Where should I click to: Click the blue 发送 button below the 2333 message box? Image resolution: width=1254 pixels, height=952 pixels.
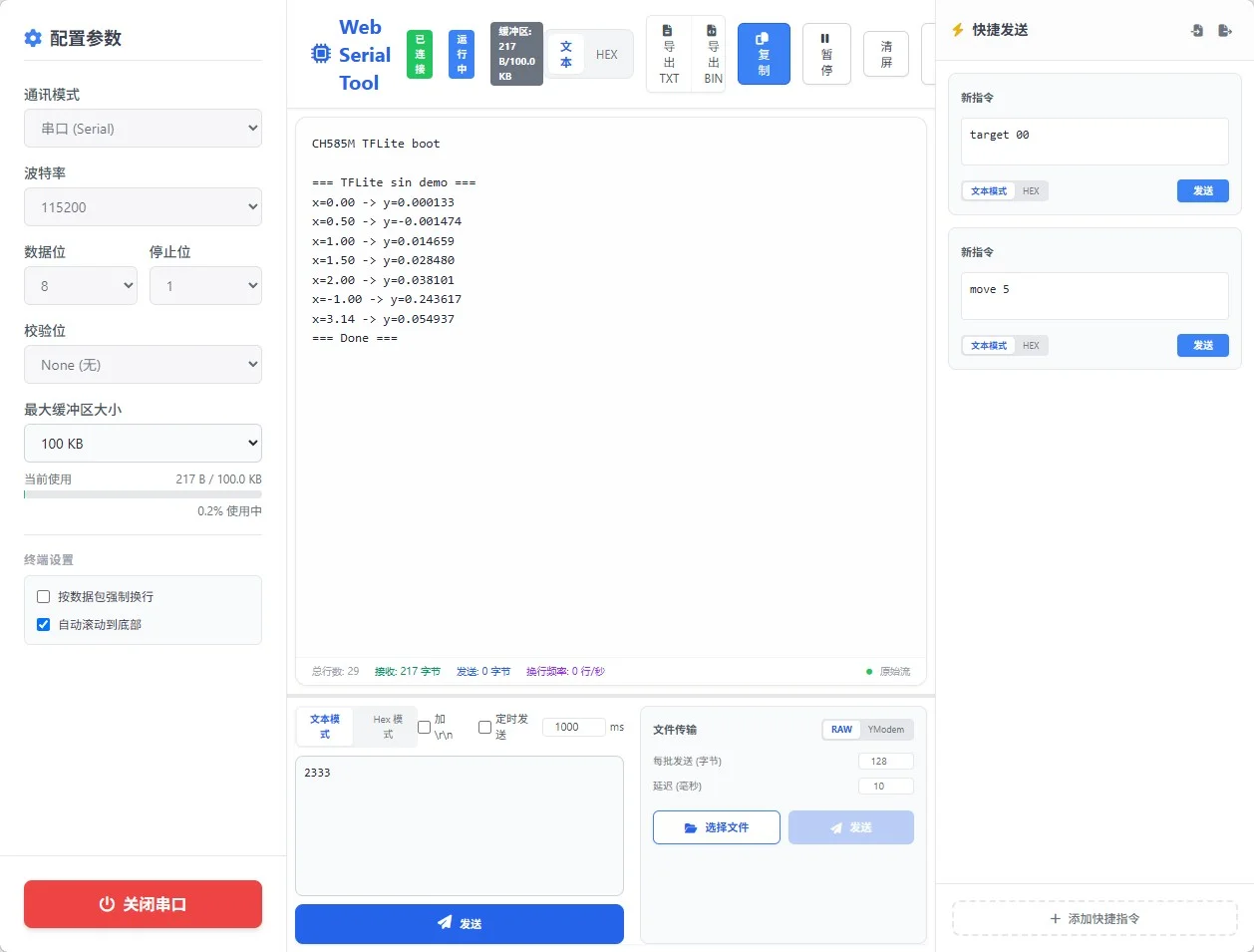click(460, 924)
